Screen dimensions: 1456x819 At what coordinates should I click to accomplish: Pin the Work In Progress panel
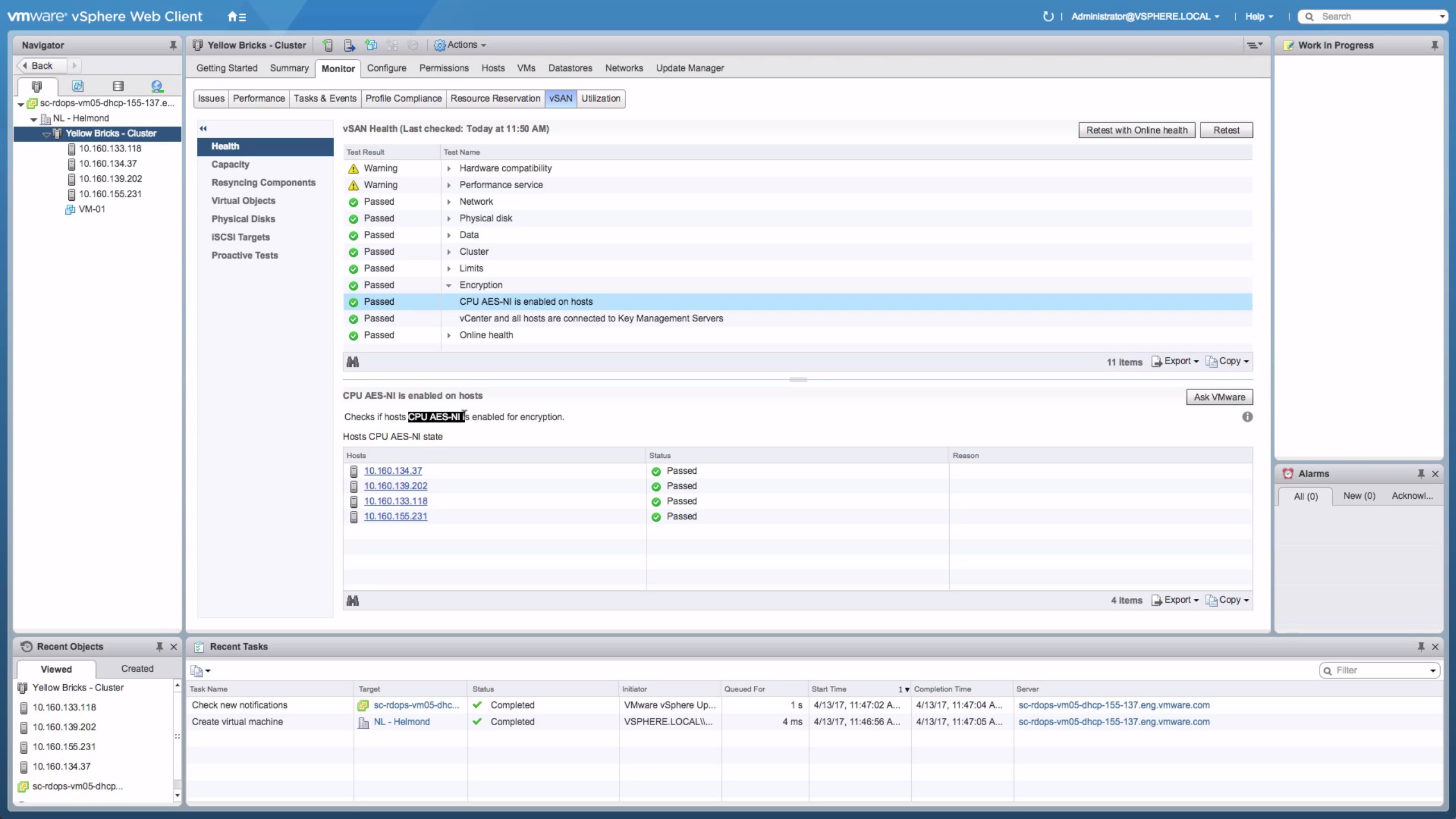(x=1434, y=45)
